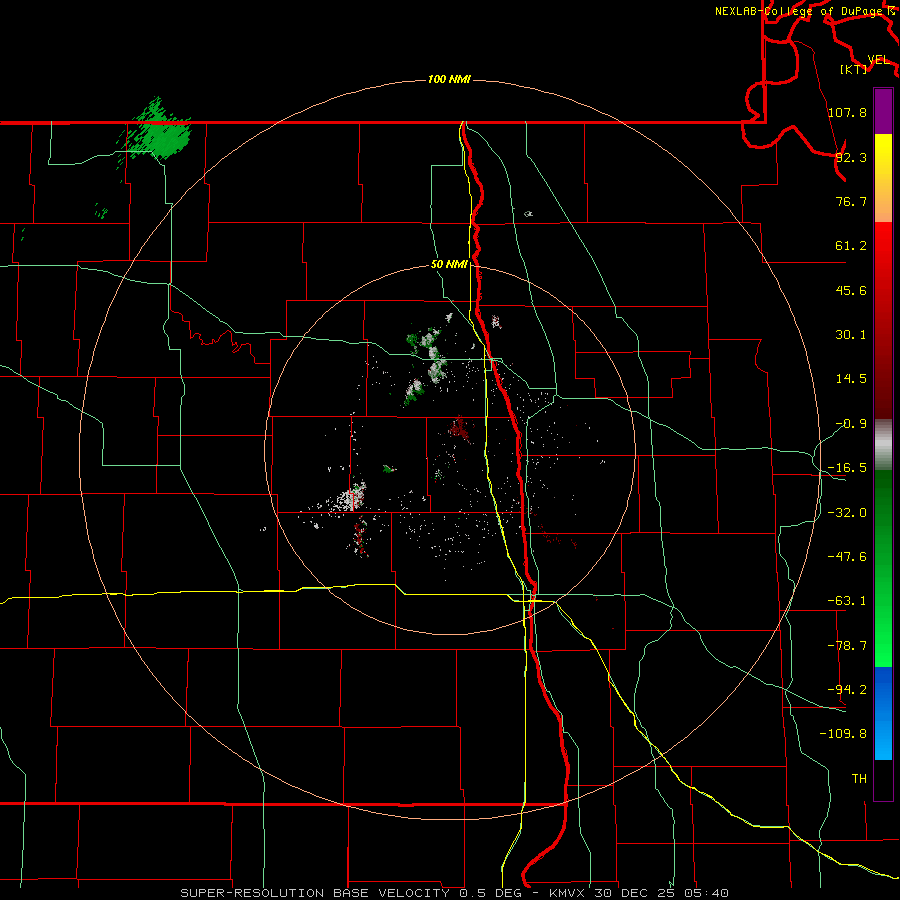Click the [KT] units label

[x=853, y=69]
